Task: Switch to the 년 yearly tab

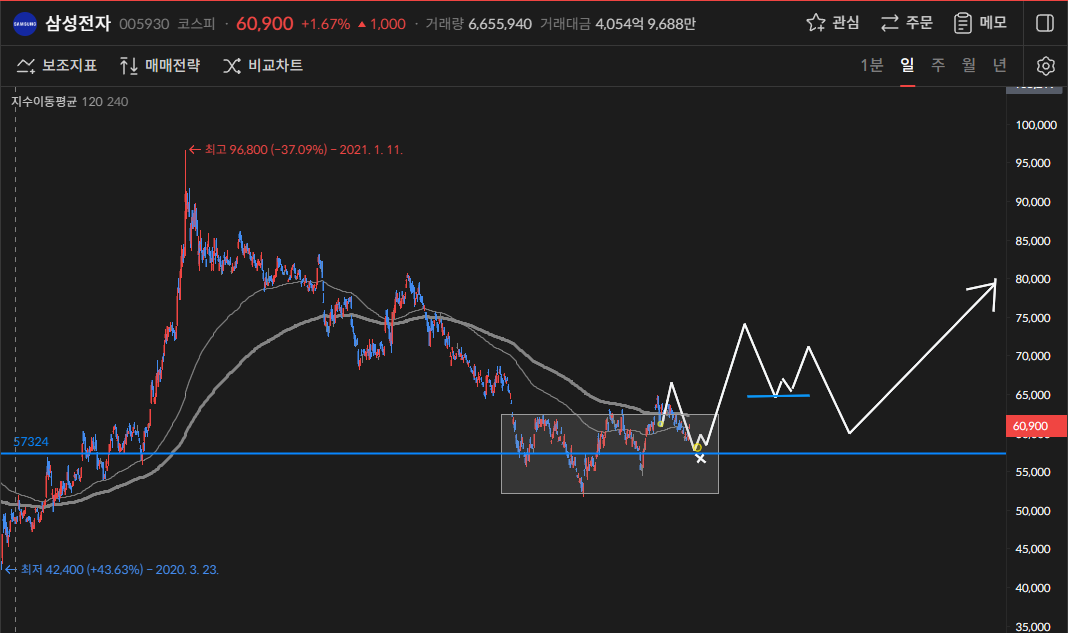Action: (x=999, y=65)
